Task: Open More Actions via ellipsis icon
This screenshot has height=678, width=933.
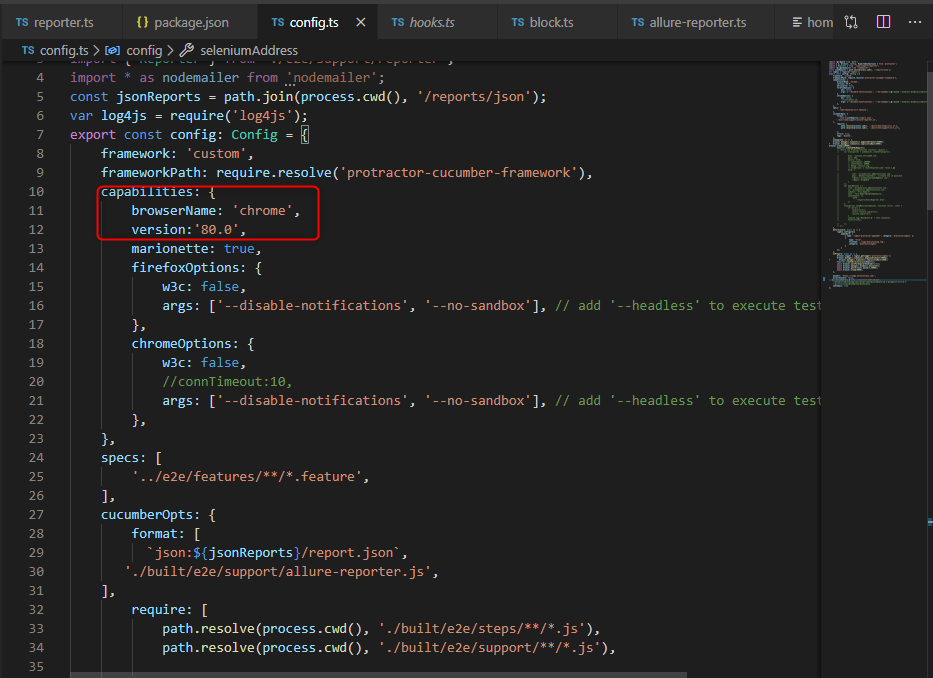Action: pos(916,21)
